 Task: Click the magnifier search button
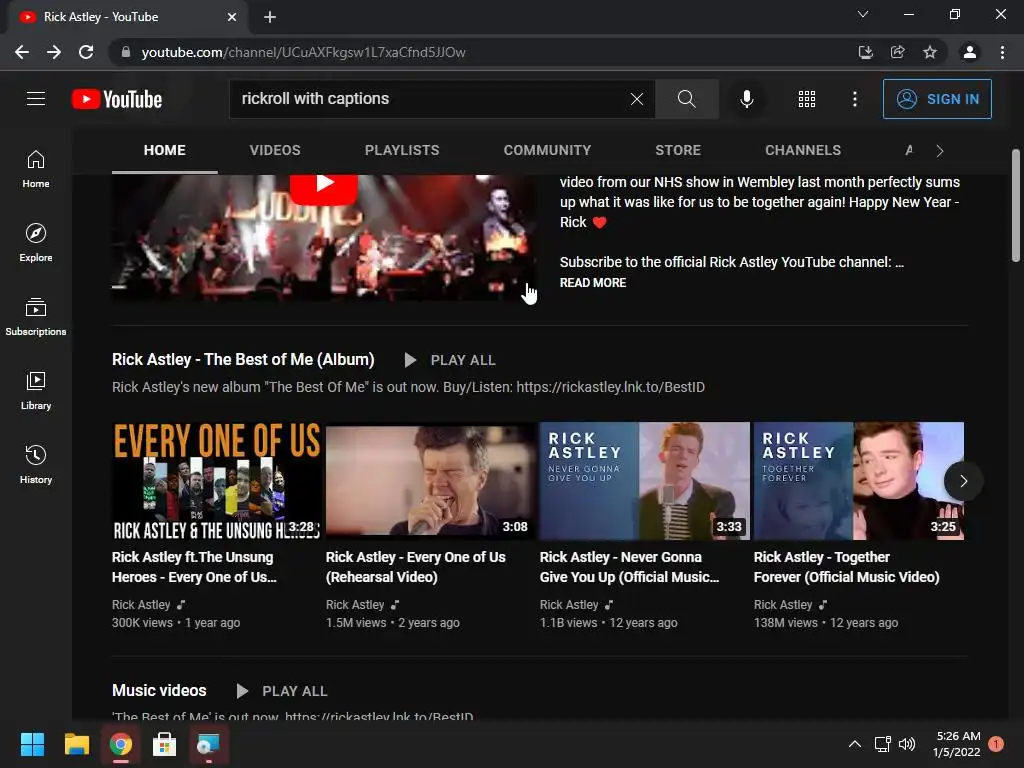(x=686, y=99)
